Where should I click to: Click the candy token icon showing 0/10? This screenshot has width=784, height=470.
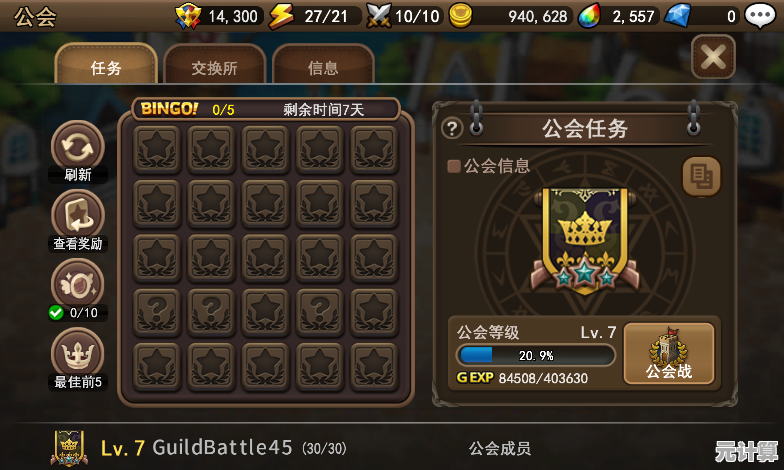[78, 285]
